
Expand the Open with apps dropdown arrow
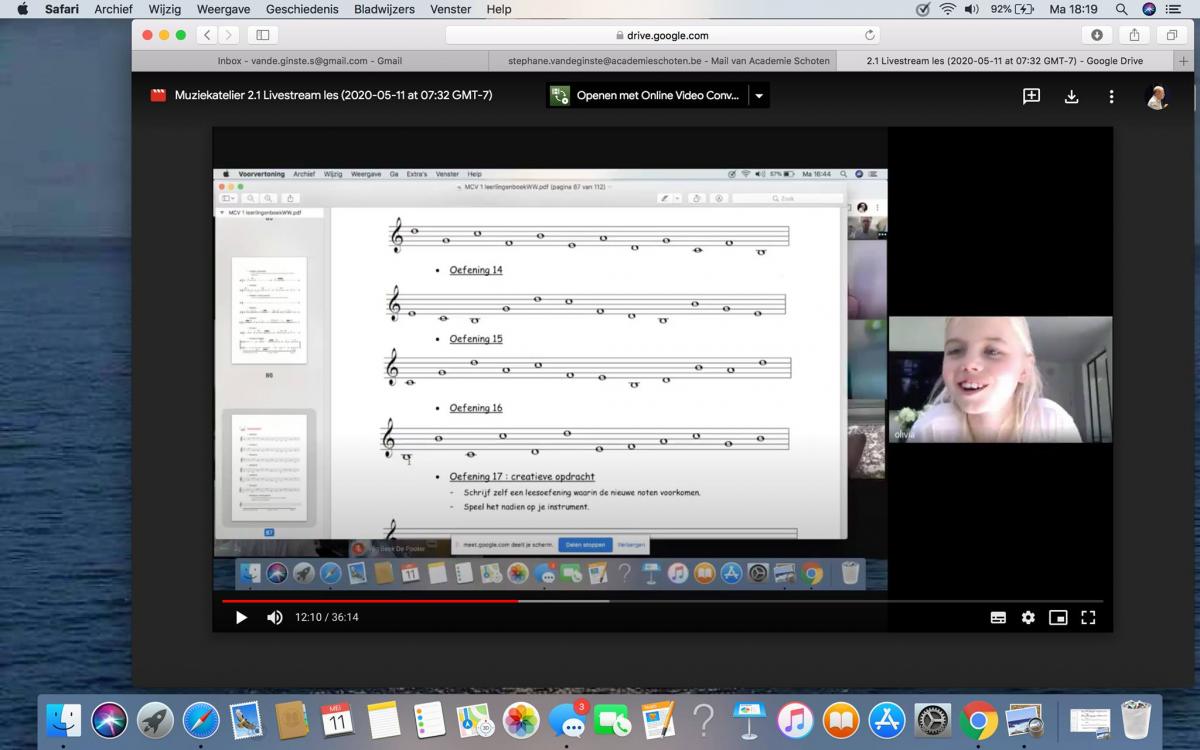click(x=759, y=96)
